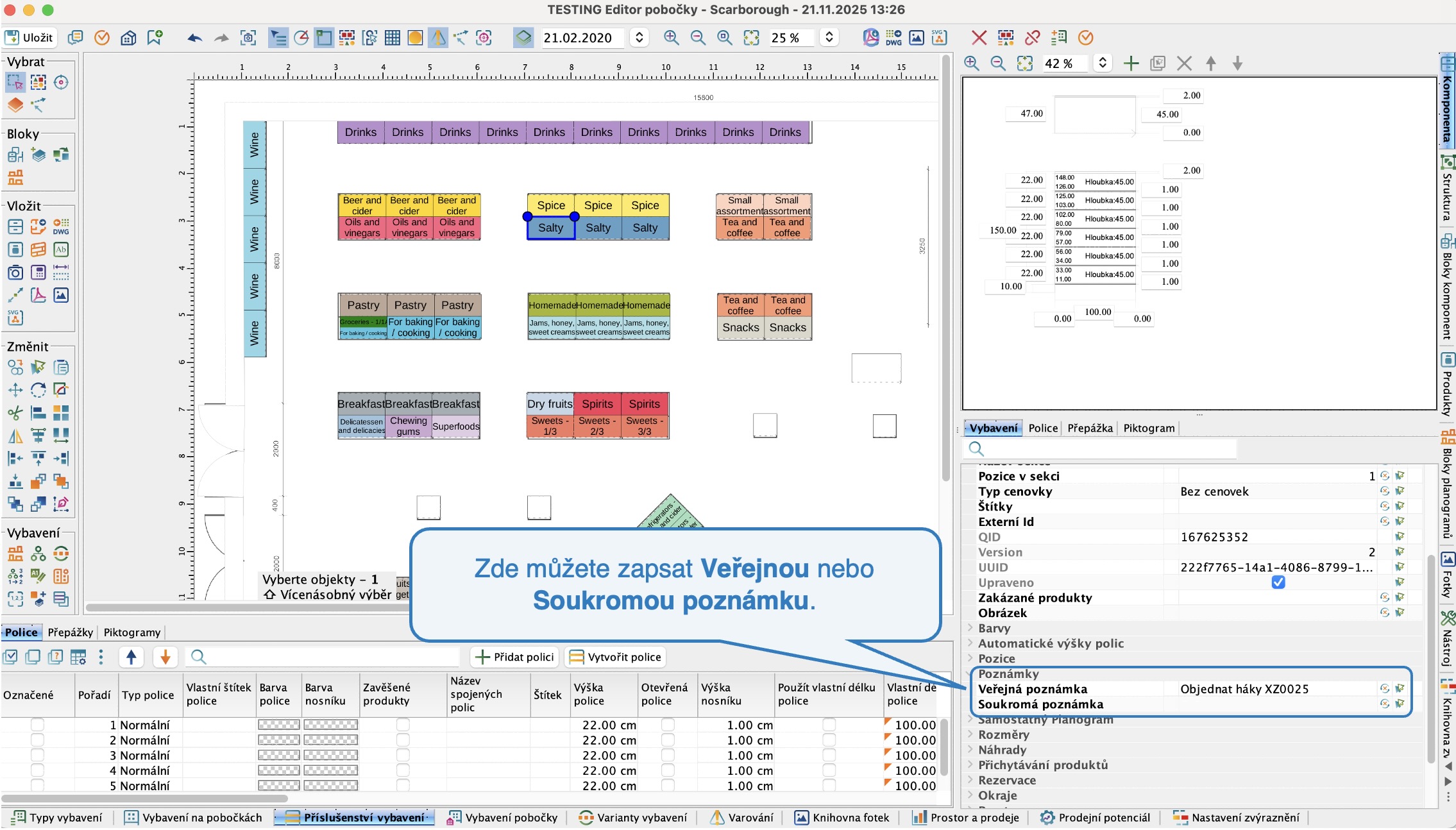This screenshot has height=830, width=1456.
Task: Switch to the Přepážky tab below the plan
Action: click(x=71, y=632)
